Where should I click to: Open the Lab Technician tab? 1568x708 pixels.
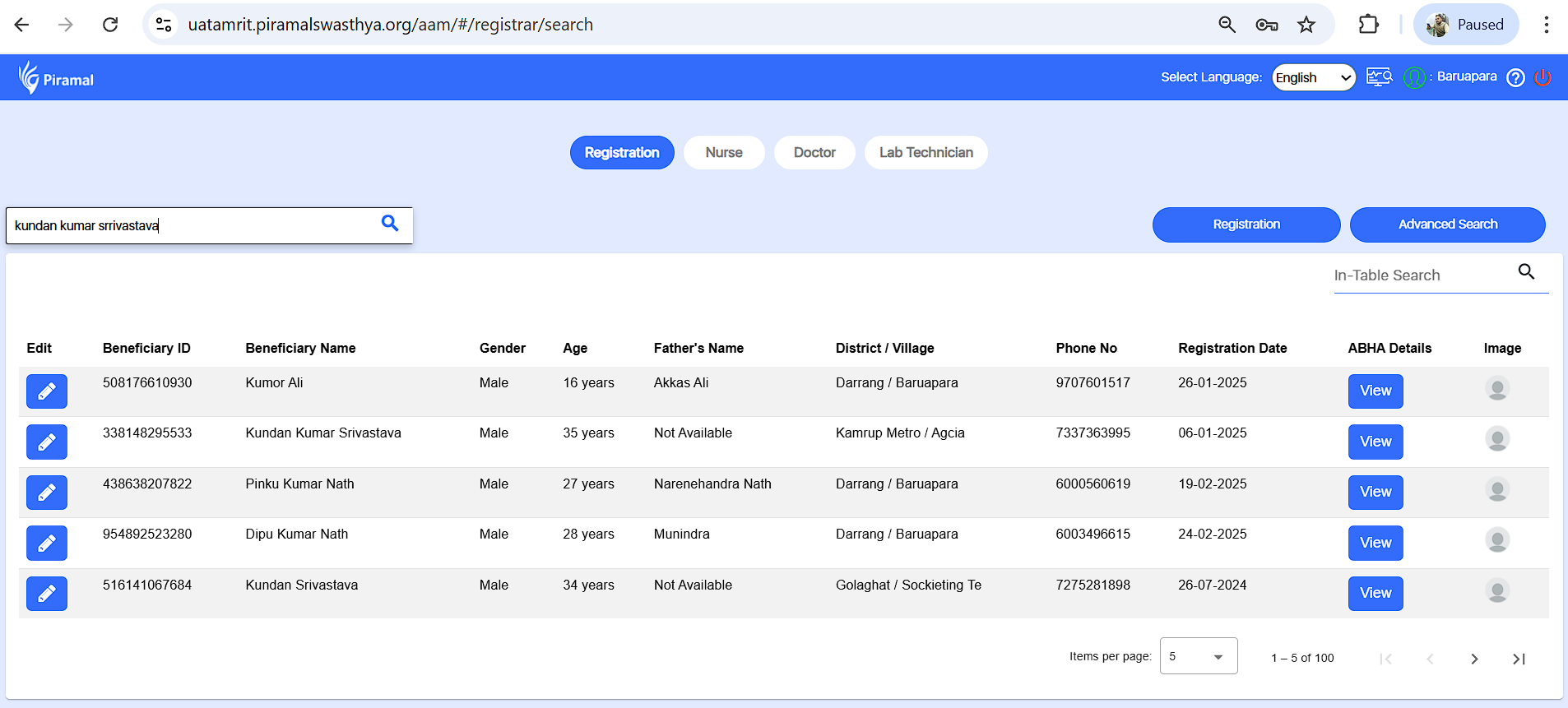click(x=925, y=153)
